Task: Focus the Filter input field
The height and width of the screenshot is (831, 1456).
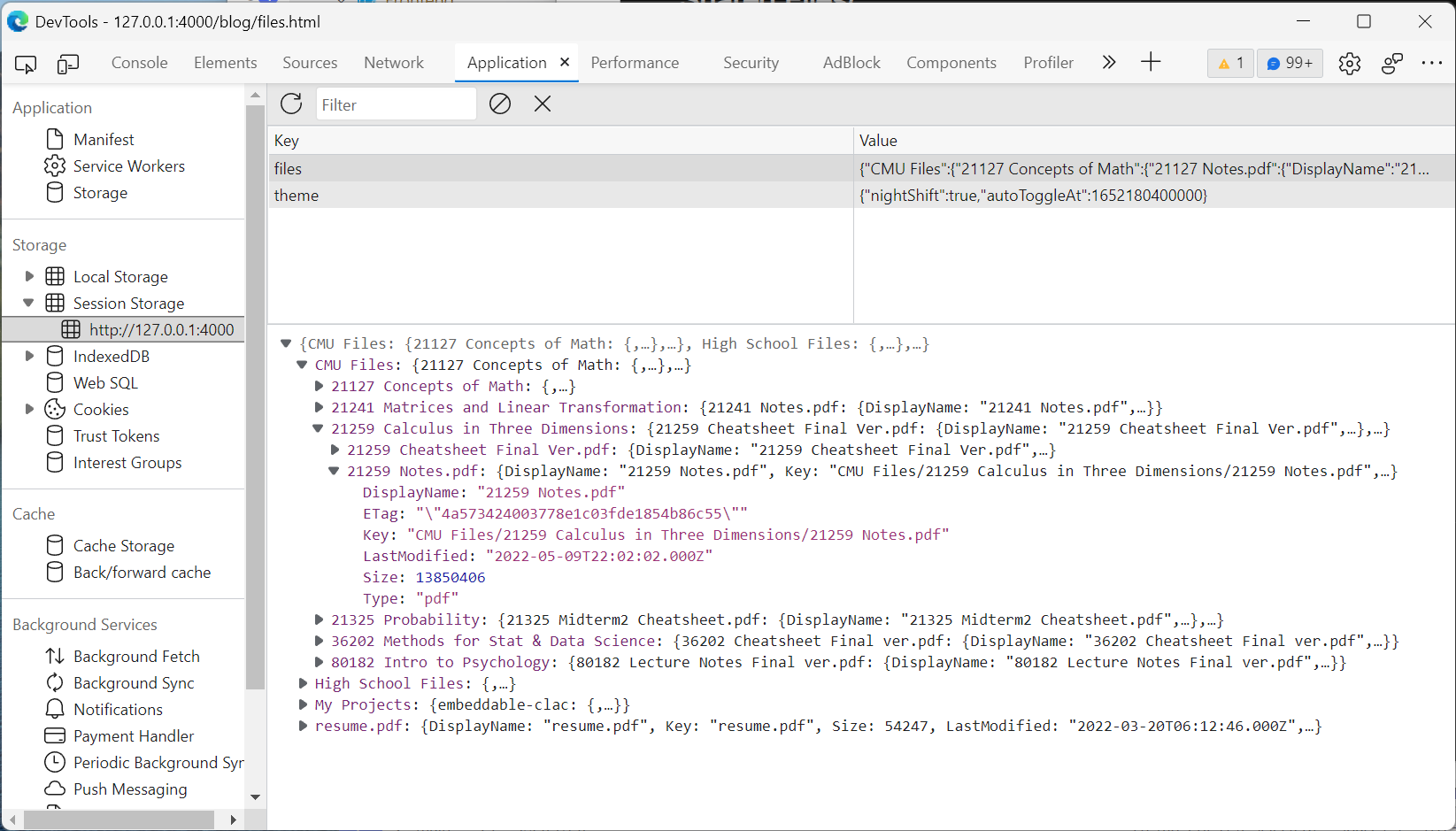Action: tap(396, 104)
